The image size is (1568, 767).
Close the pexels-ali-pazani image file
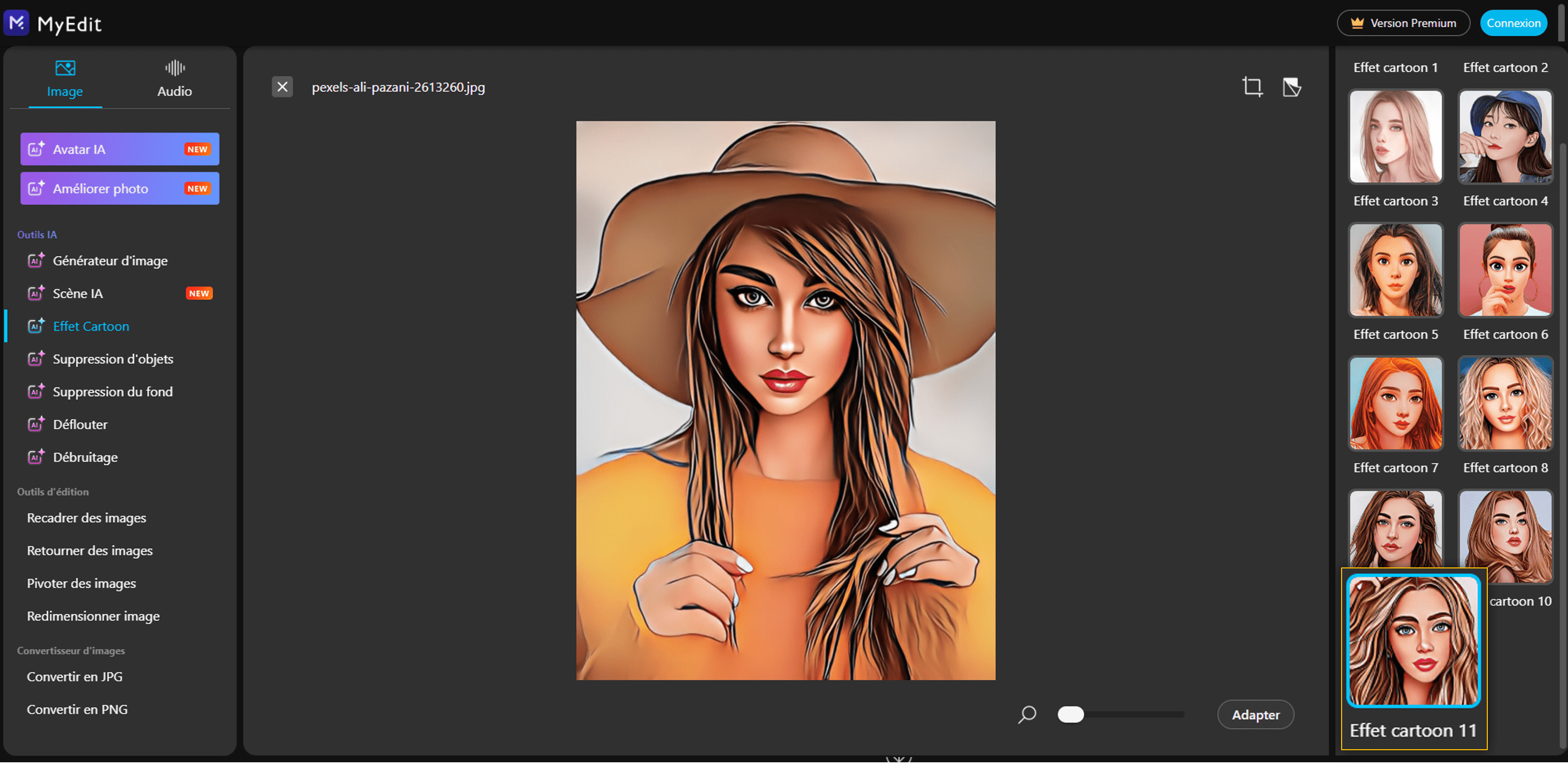click(282, 87)
